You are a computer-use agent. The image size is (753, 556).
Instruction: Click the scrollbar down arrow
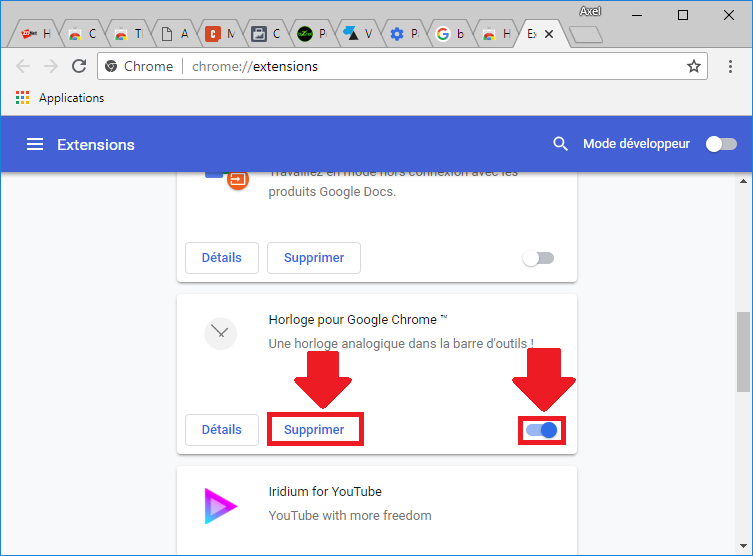coord(743,545)
